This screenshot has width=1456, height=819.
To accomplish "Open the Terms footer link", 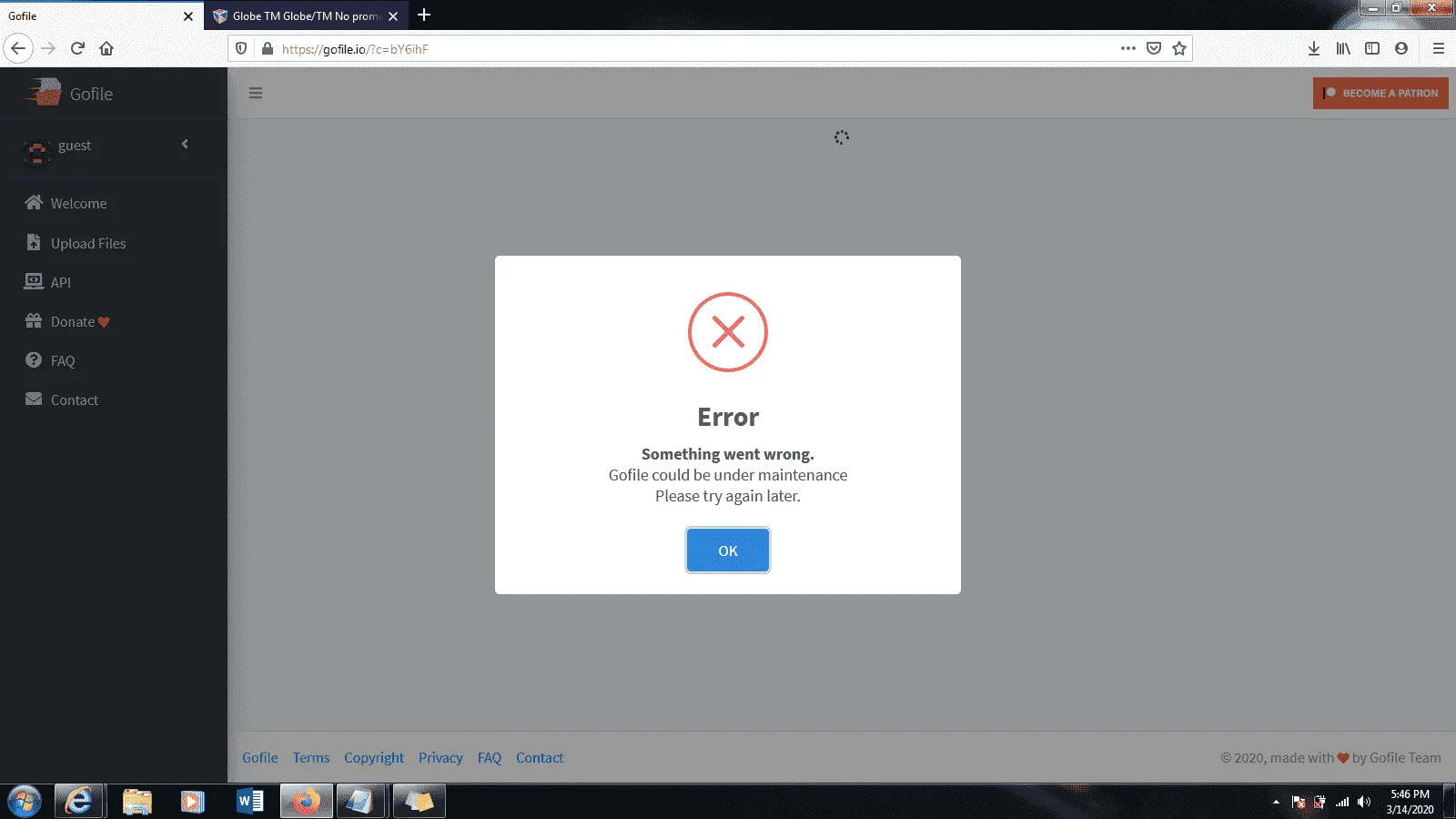I will coord(311,758).
